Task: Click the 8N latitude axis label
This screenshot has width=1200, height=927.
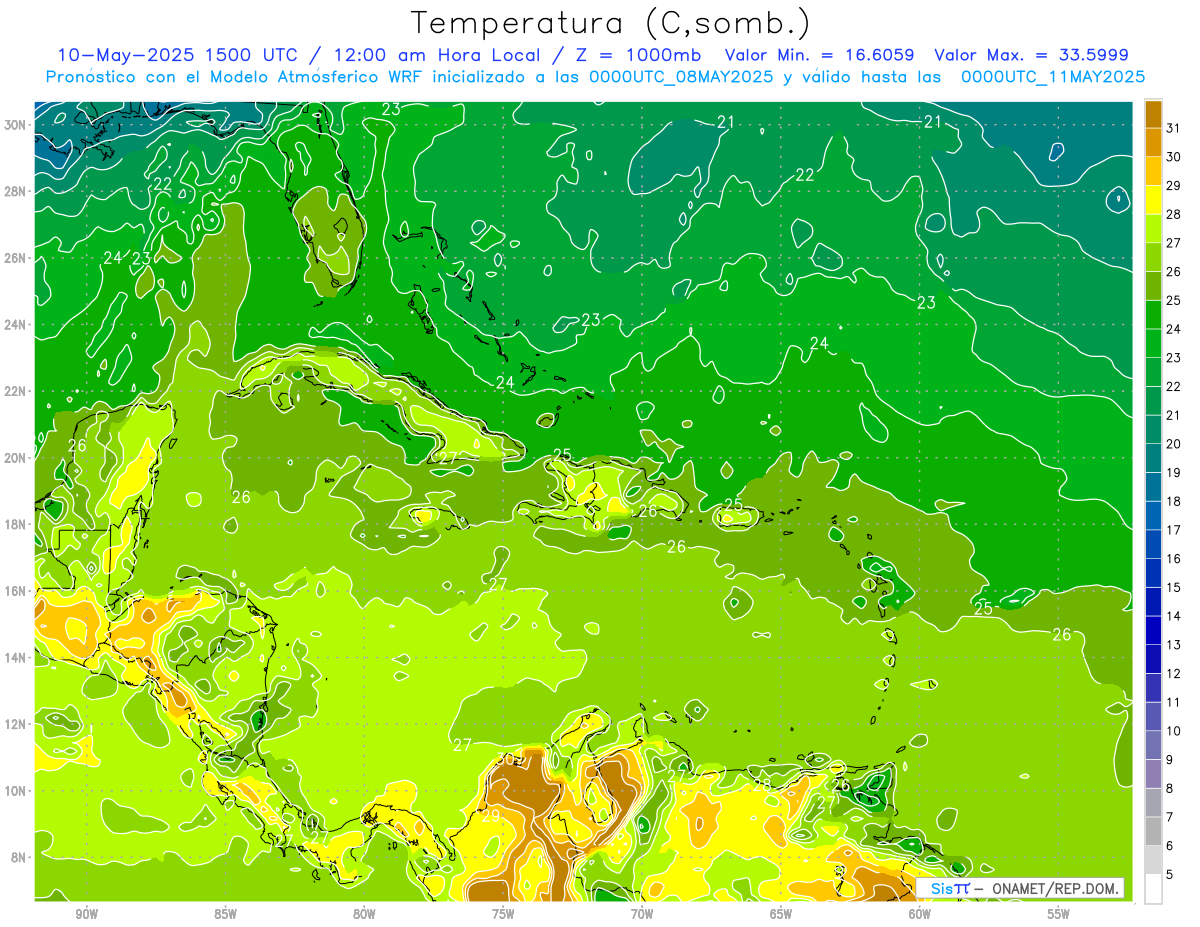Action: point(19,858)
